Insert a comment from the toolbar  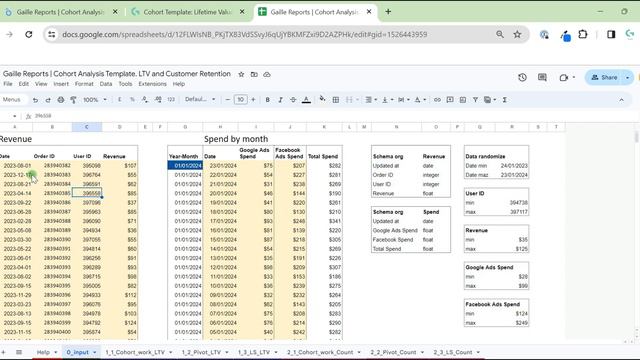click(x=450, y=100)
